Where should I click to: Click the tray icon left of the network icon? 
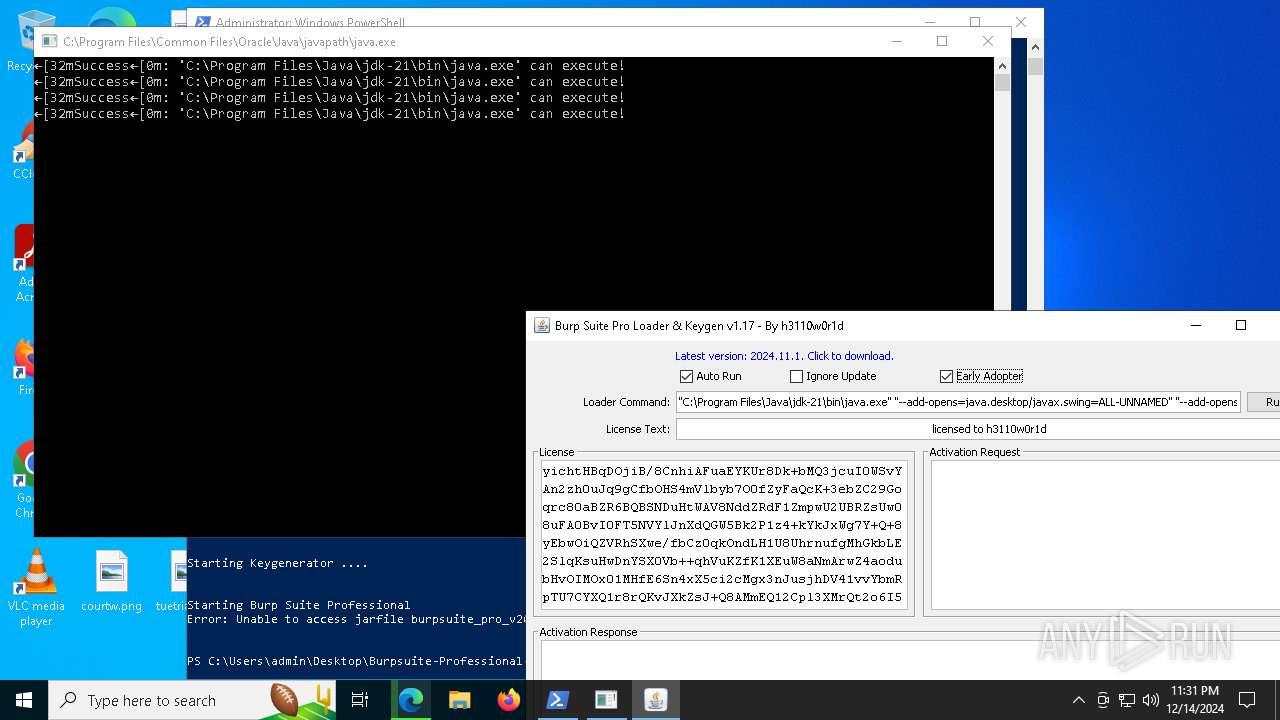[1103, 700]
